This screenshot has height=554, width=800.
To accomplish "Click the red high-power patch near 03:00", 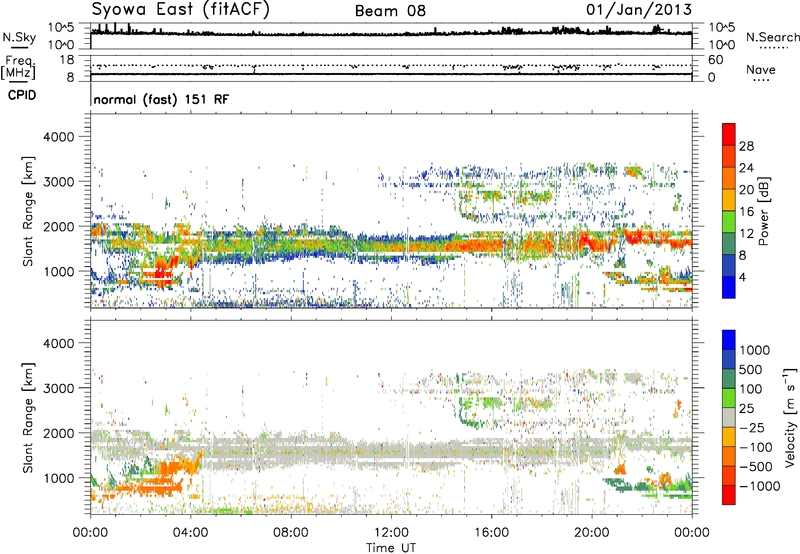I will coord(161,273).
